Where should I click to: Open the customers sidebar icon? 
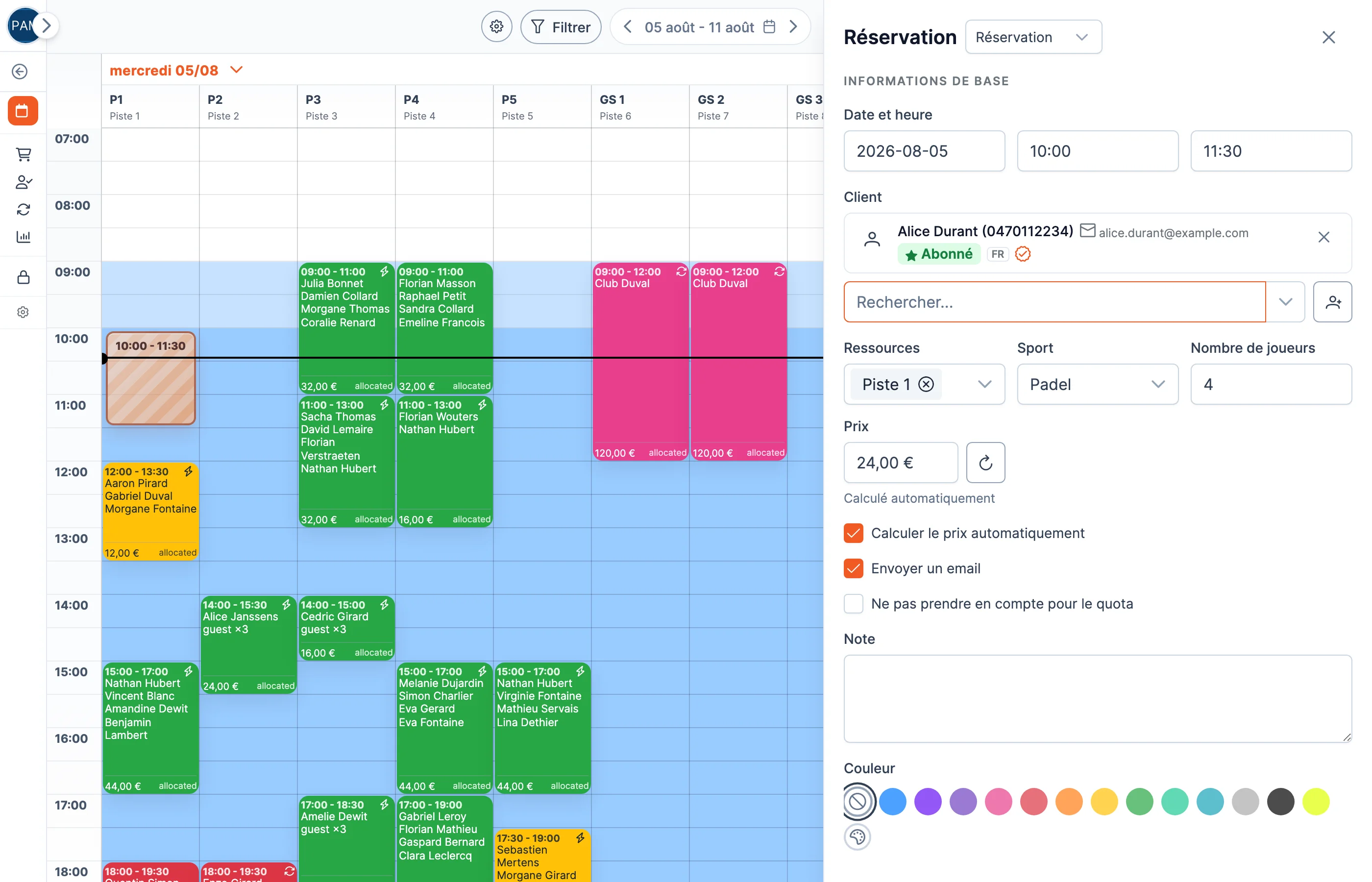coord(23,182)
